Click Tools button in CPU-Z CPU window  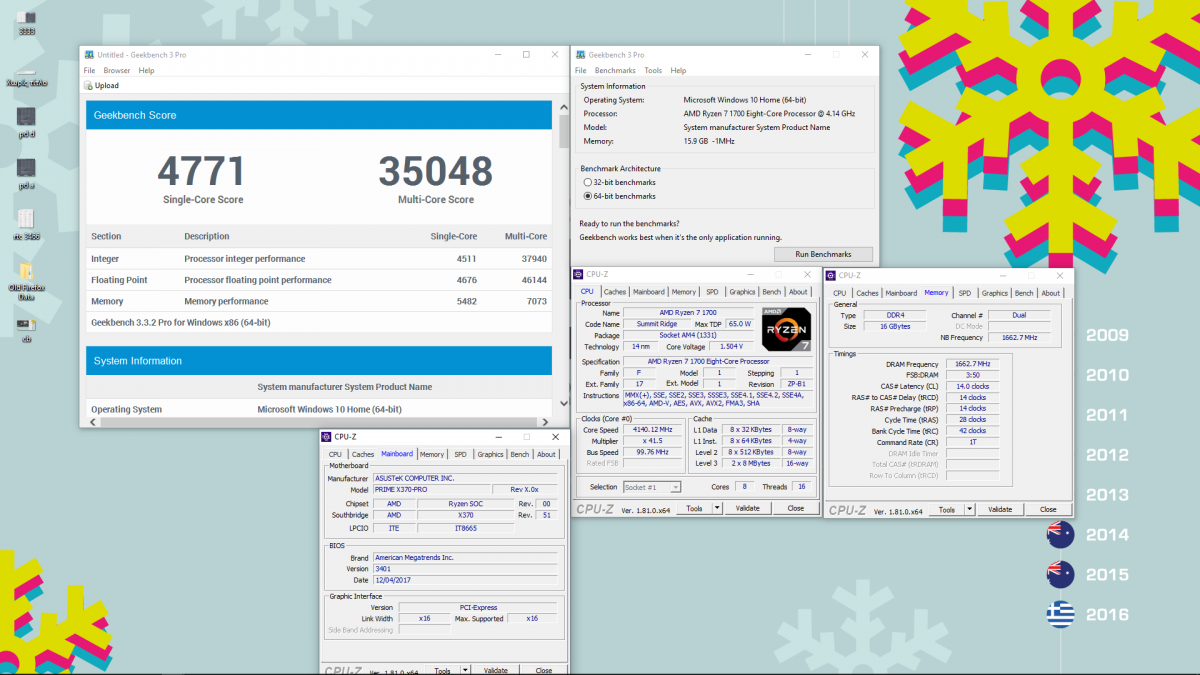click(x=694, y=508)
